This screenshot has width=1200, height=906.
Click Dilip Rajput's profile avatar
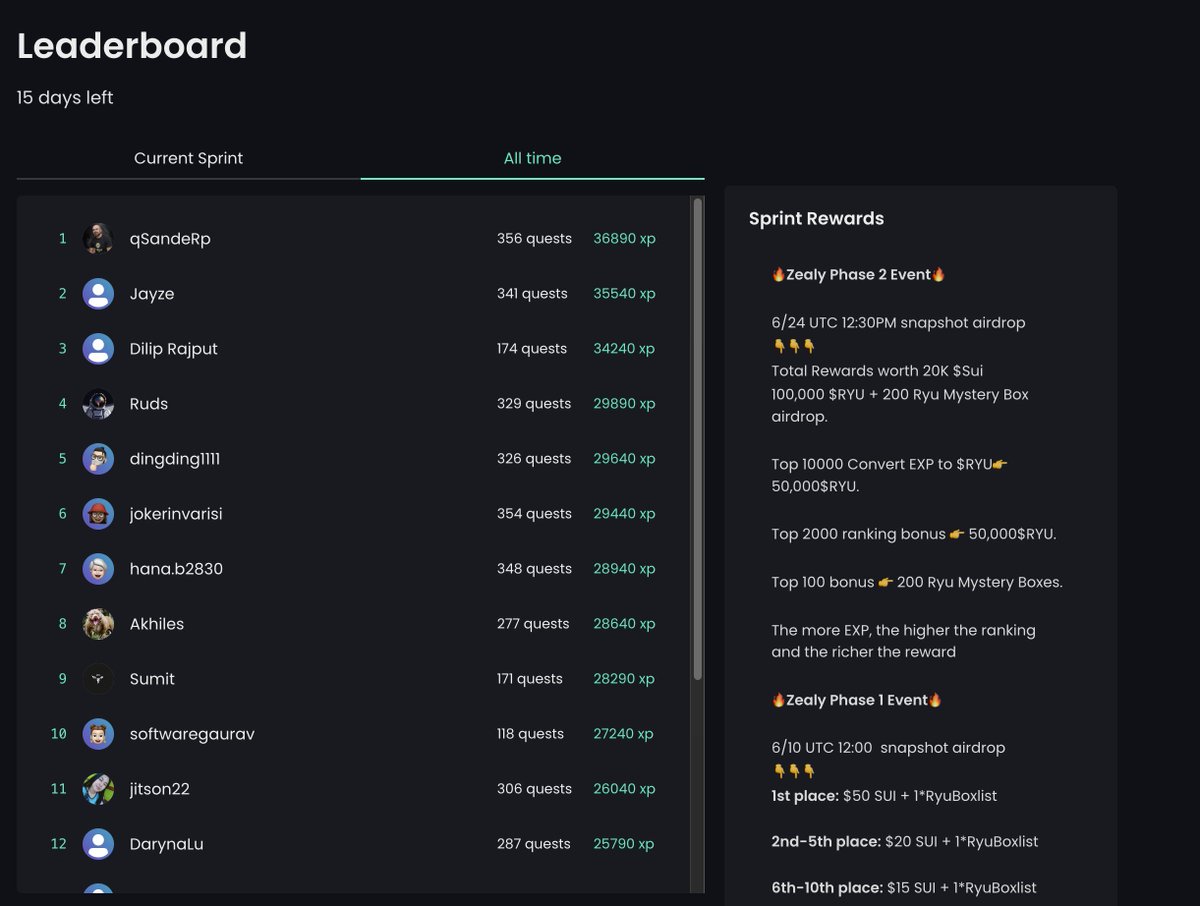[98, 349]
